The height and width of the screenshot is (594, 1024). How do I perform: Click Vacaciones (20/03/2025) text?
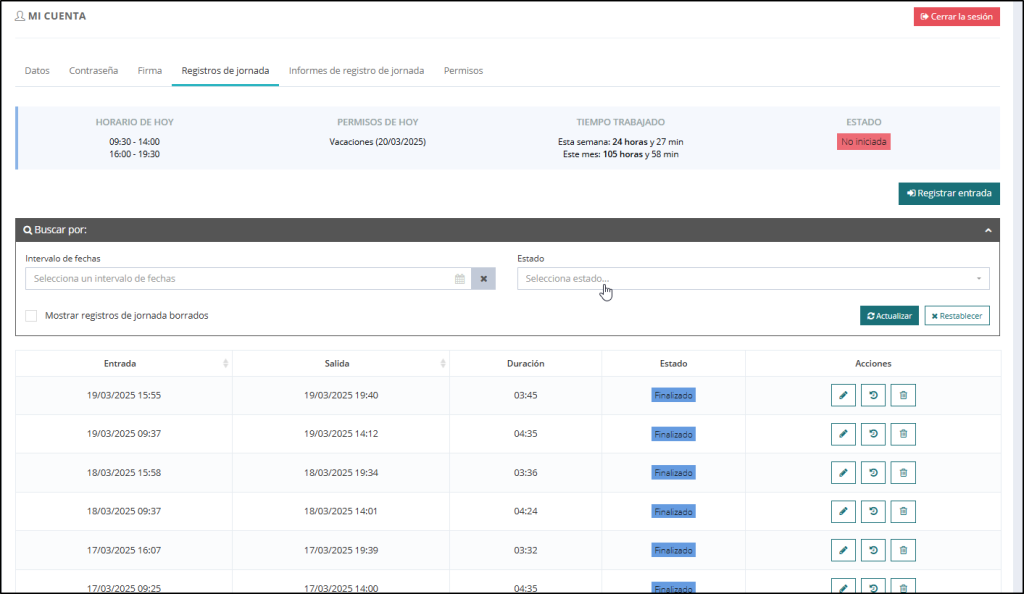click(377, 142)
